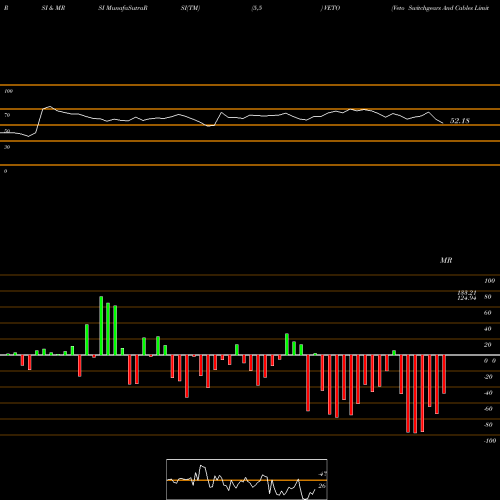Click the last red bar at right end
The height and width of the screenshot is (500, 500).
(x=444, y=374)
